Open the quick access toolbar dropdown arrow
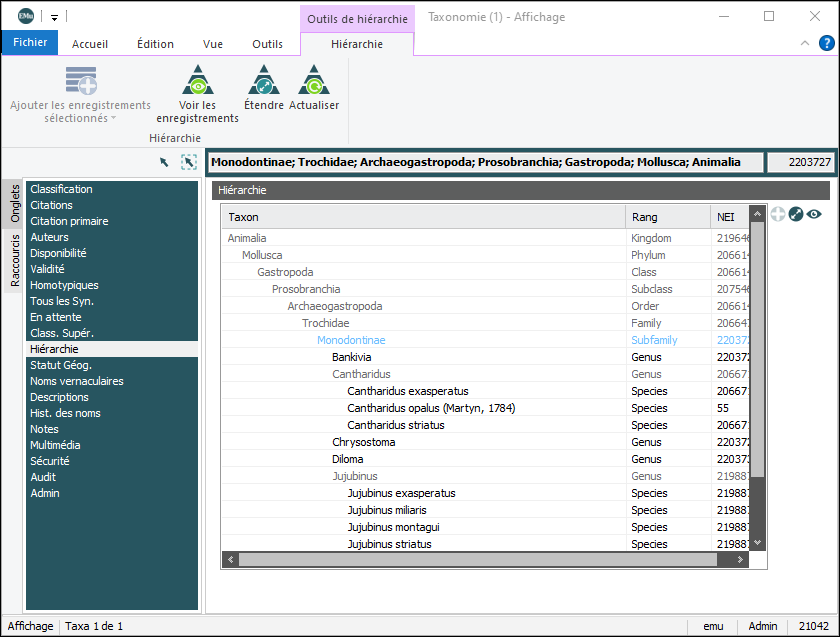The height and width of the screenshot is (637, 840). (x=54, y=17)
